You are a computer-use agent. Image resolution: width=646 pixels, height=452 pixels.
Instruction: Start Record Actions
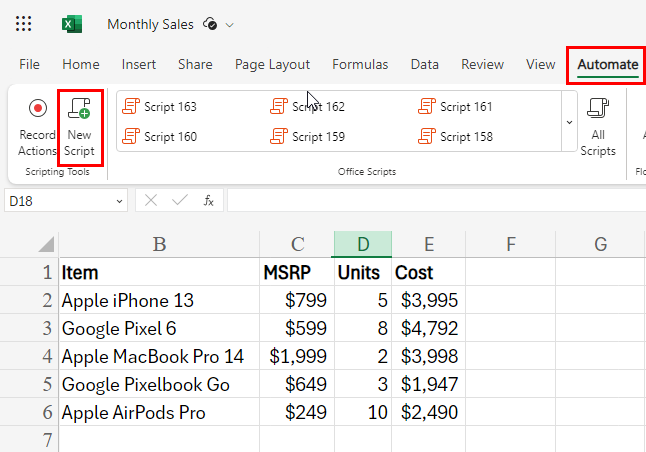pyautogui.click(x=37, y=128)
